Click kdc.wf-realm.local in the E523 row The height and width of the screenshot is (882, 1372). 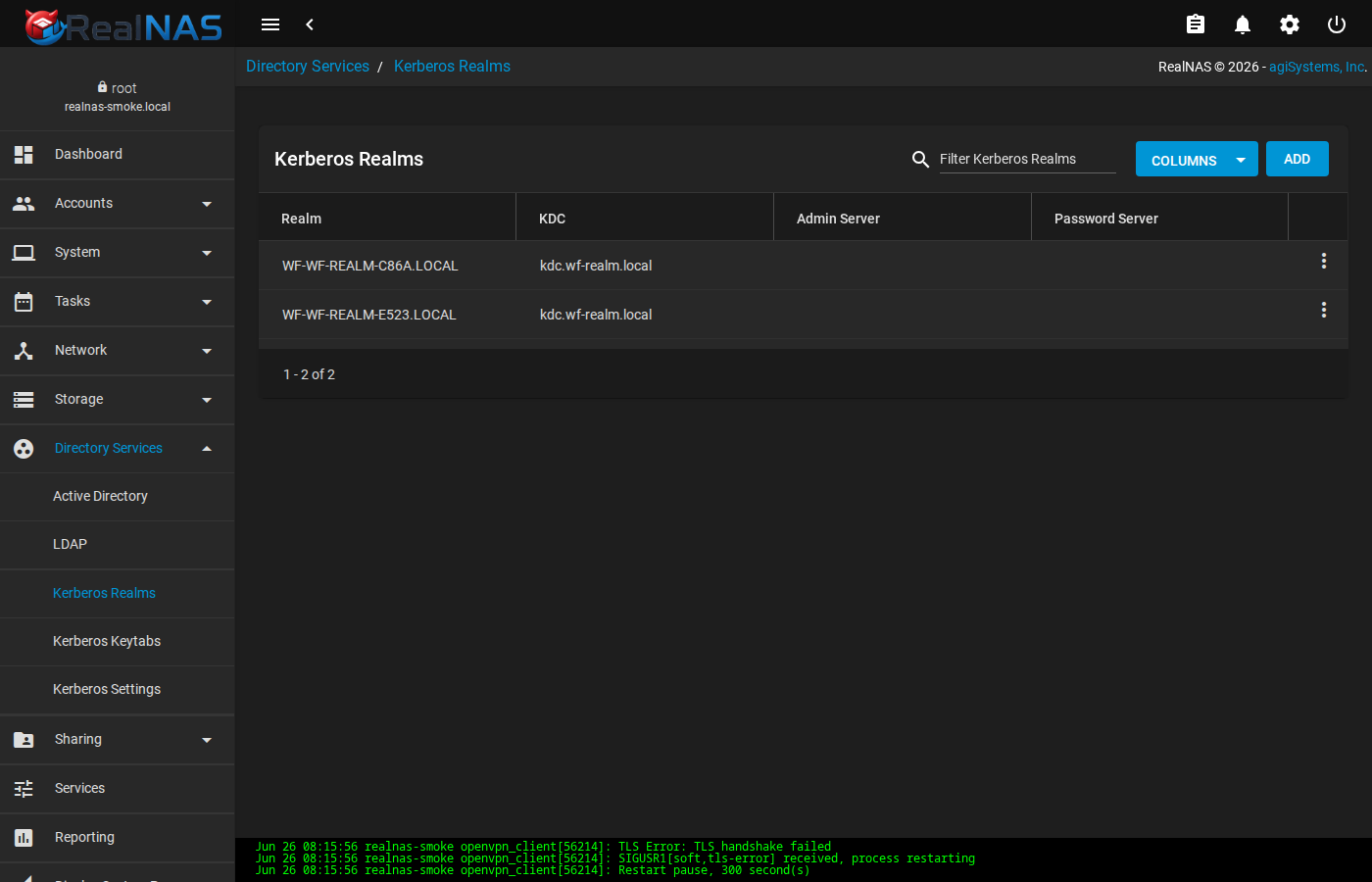click(596, 315)
